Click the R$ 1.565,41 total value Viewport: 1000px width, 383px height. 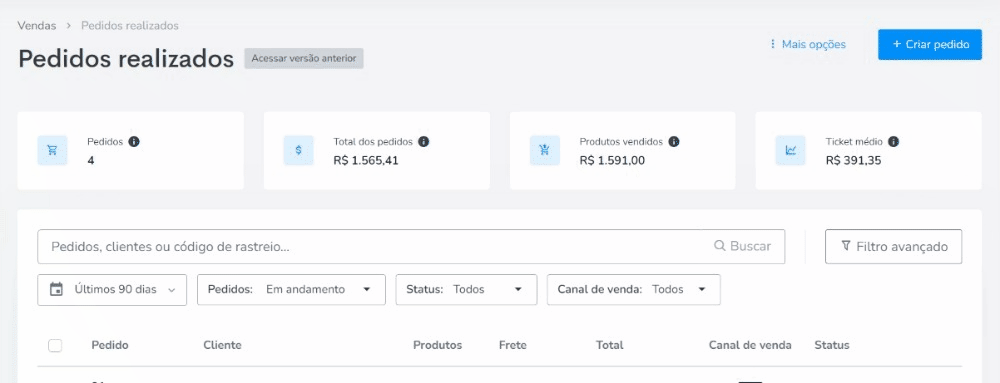click(366, 161)
